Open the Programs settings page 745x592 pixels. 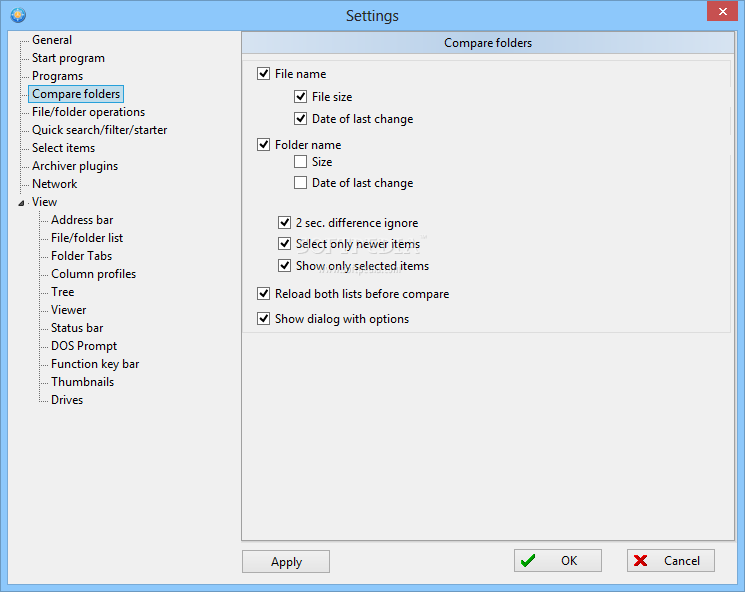[x=57, y=76]
